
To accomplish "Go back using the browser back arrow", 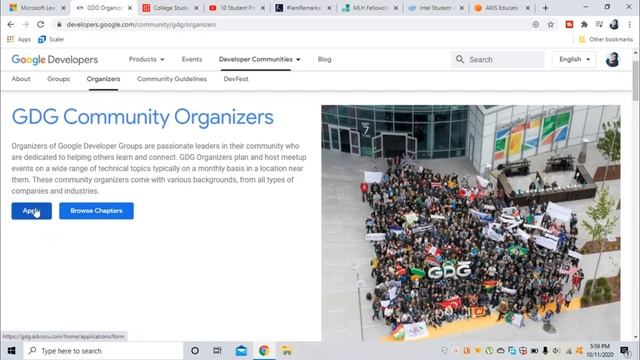I will tap(11, 24).
